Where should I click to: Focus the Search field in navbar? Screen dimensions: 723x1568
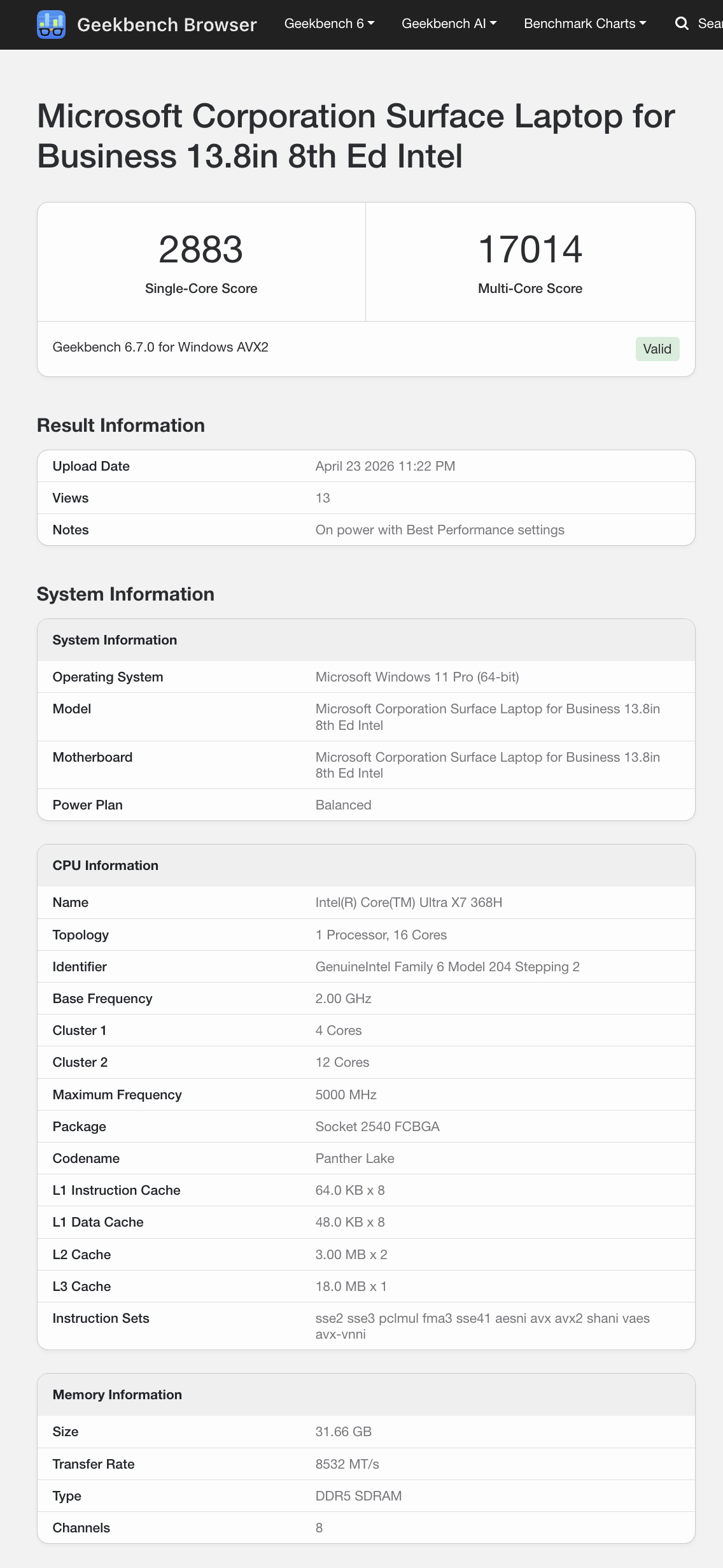(x=710, y=24)
